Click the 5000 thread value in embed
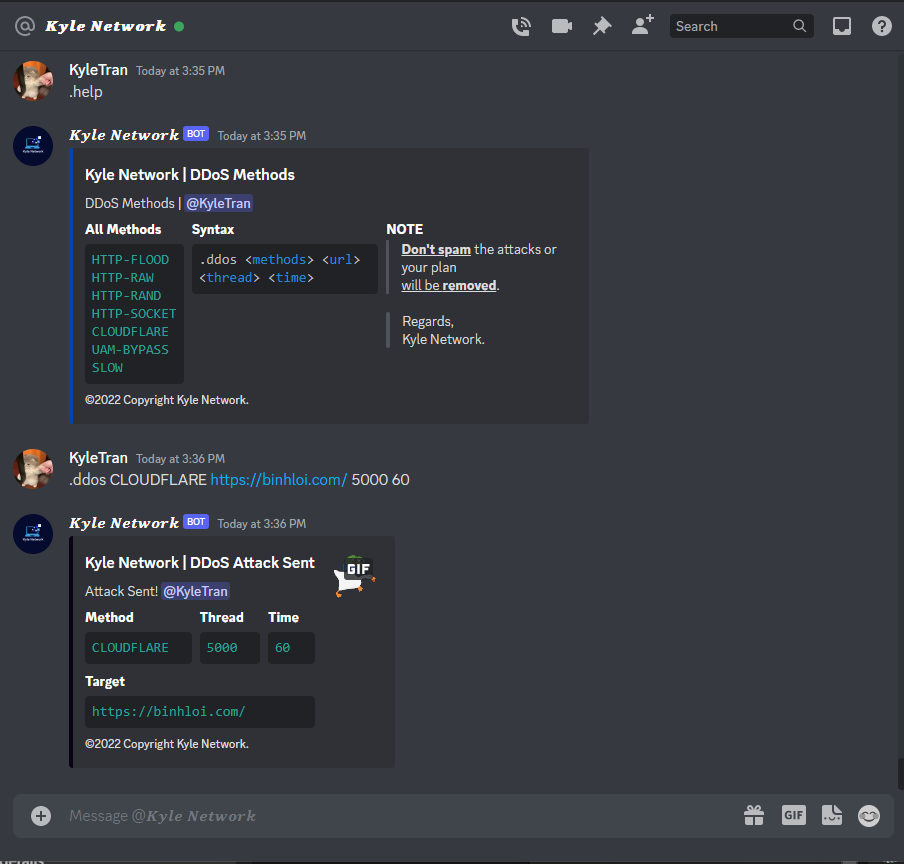904x864 pixels. point(222,648)
